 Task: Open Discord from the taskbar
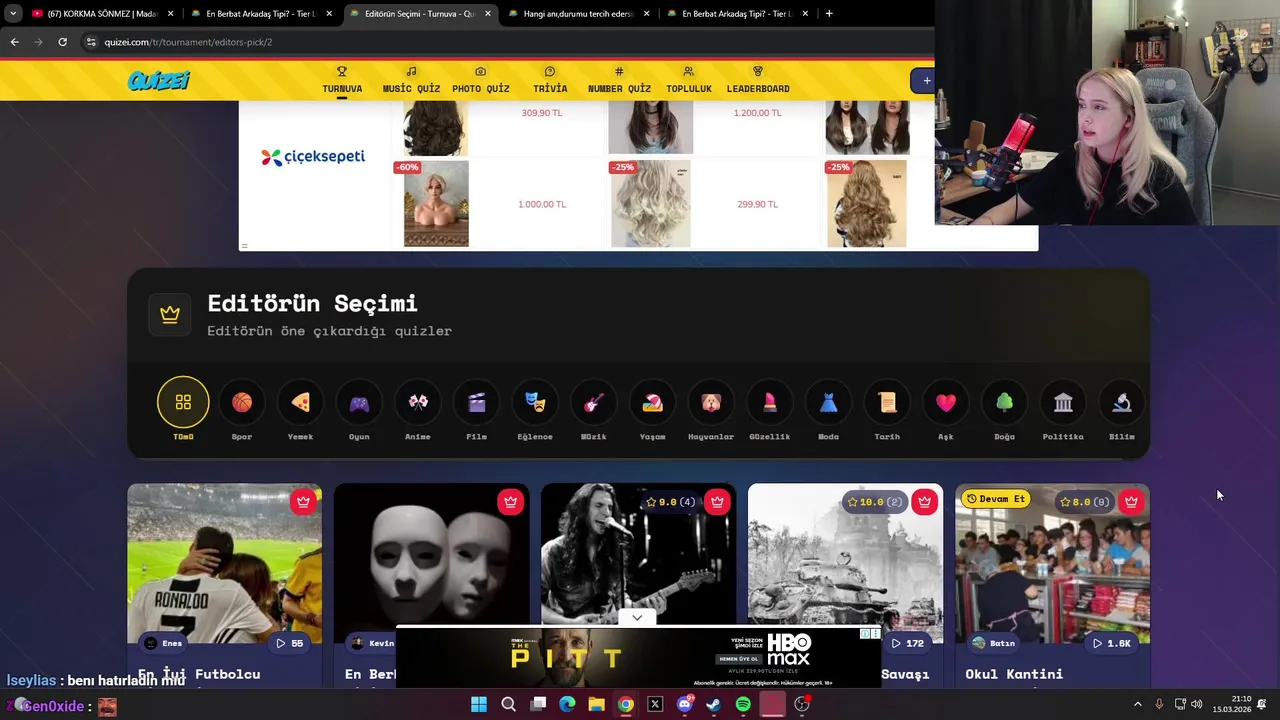685,704
